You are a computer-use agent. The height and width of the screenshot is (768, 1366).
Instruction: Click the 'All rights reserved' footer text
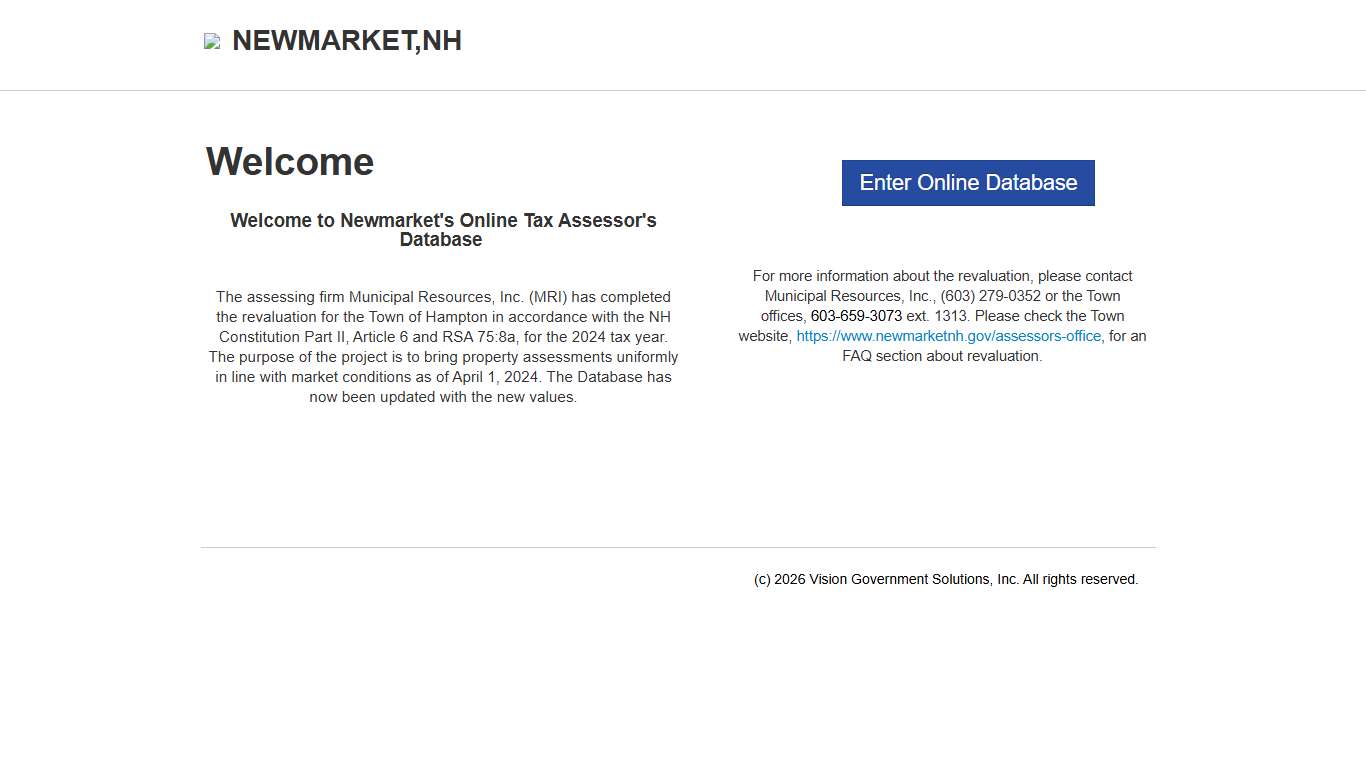click(1080, 579)
